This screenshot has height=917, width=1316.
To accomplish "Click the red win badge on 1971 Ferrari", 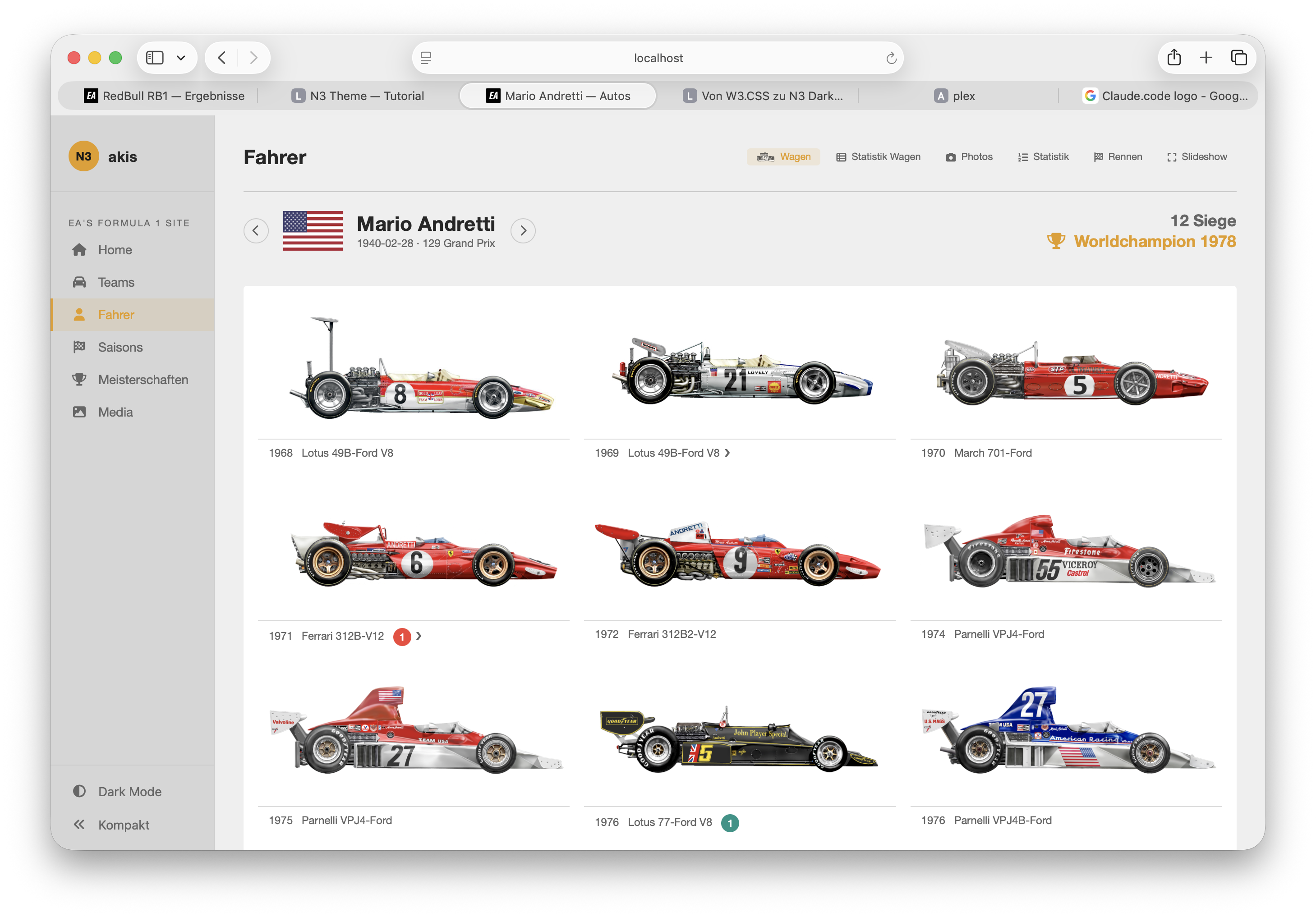I will pos(402,636).
